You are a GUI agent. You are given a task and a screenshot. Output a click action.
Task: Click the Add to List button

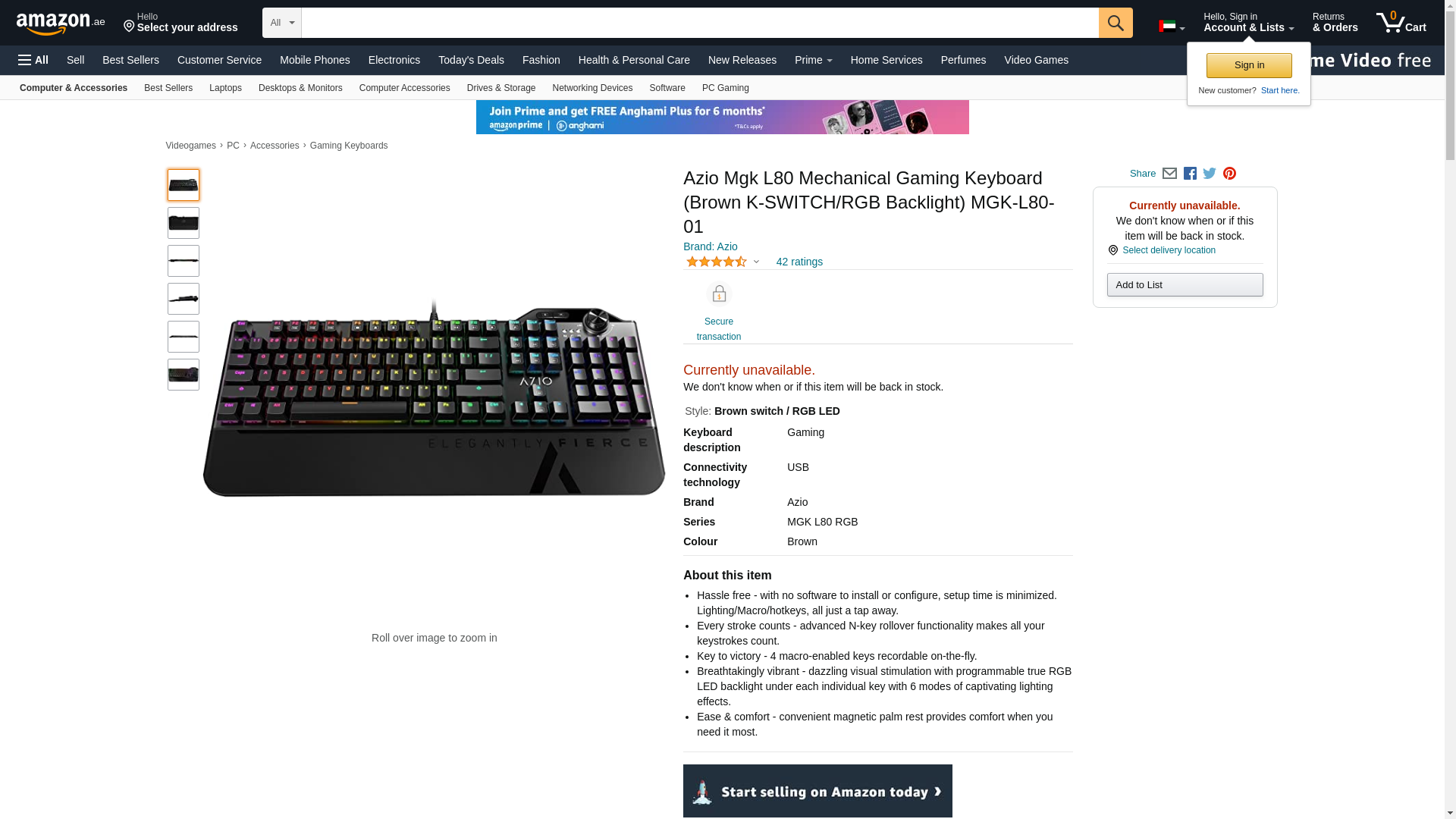pos(1185,285)
